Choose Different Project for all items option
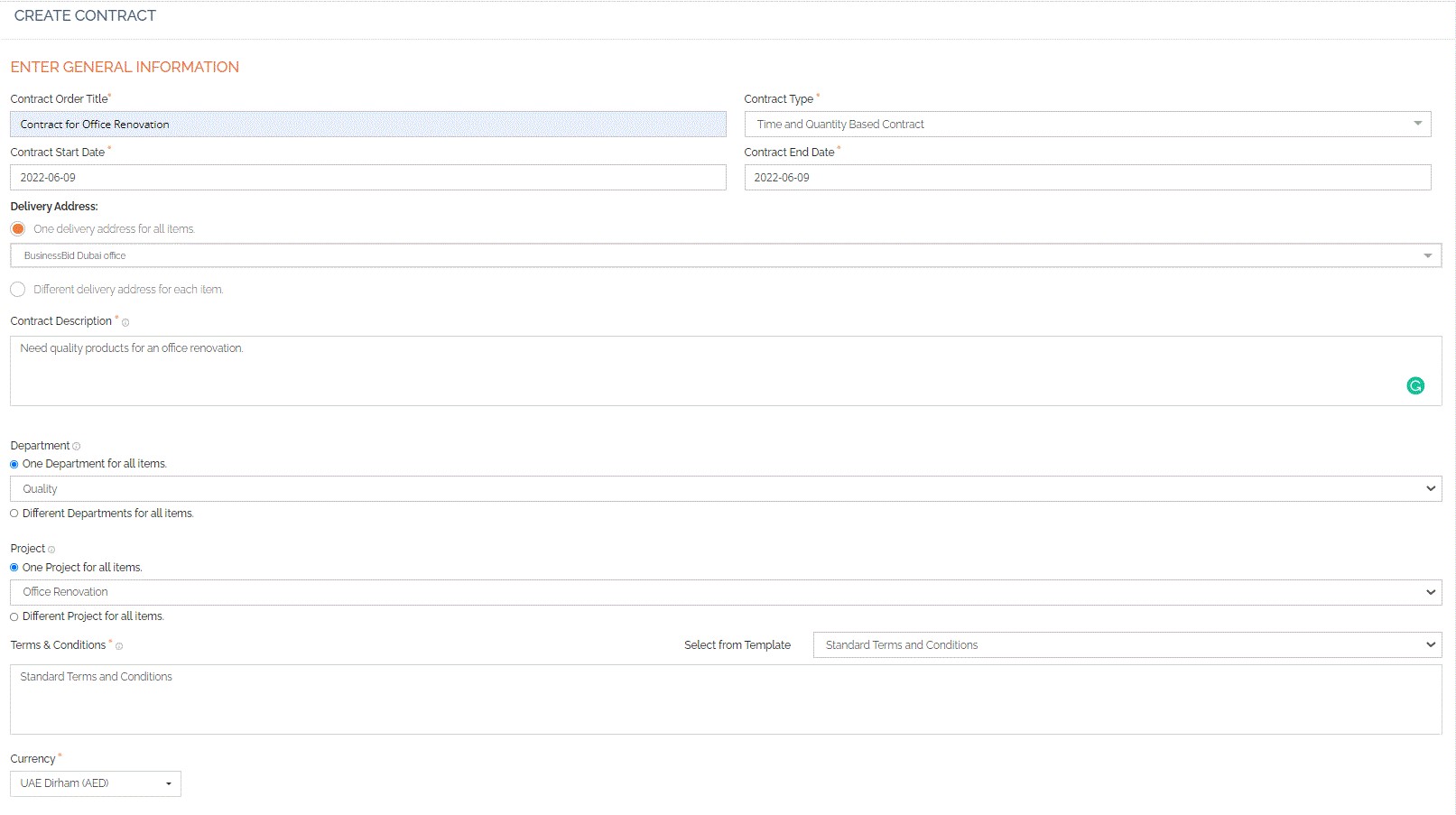 coord(14,617)
